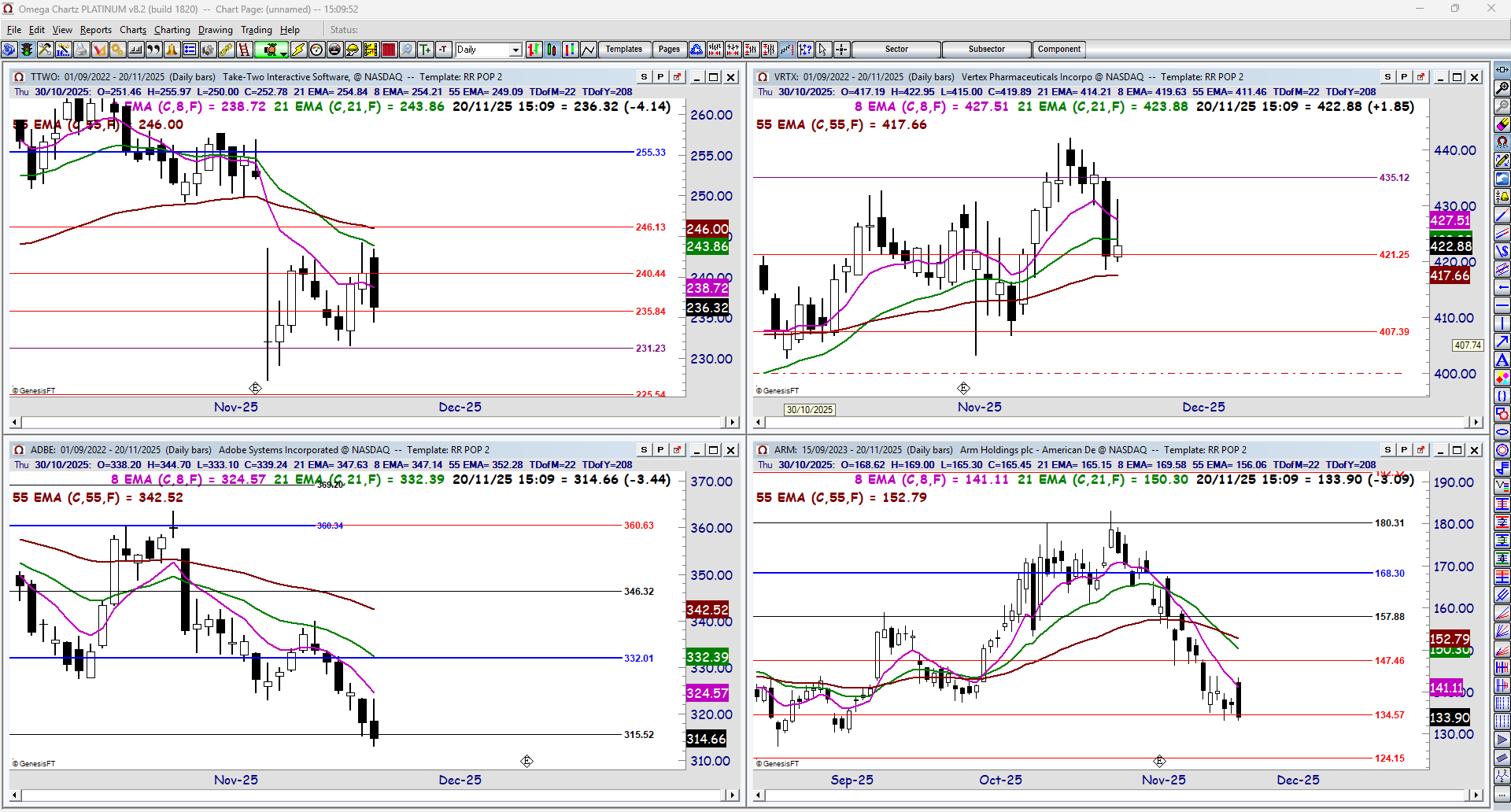The image size is (1511, 812).
Task: Toggle the P button on the ADBE chart header
Action: click(x=660, y=449)
